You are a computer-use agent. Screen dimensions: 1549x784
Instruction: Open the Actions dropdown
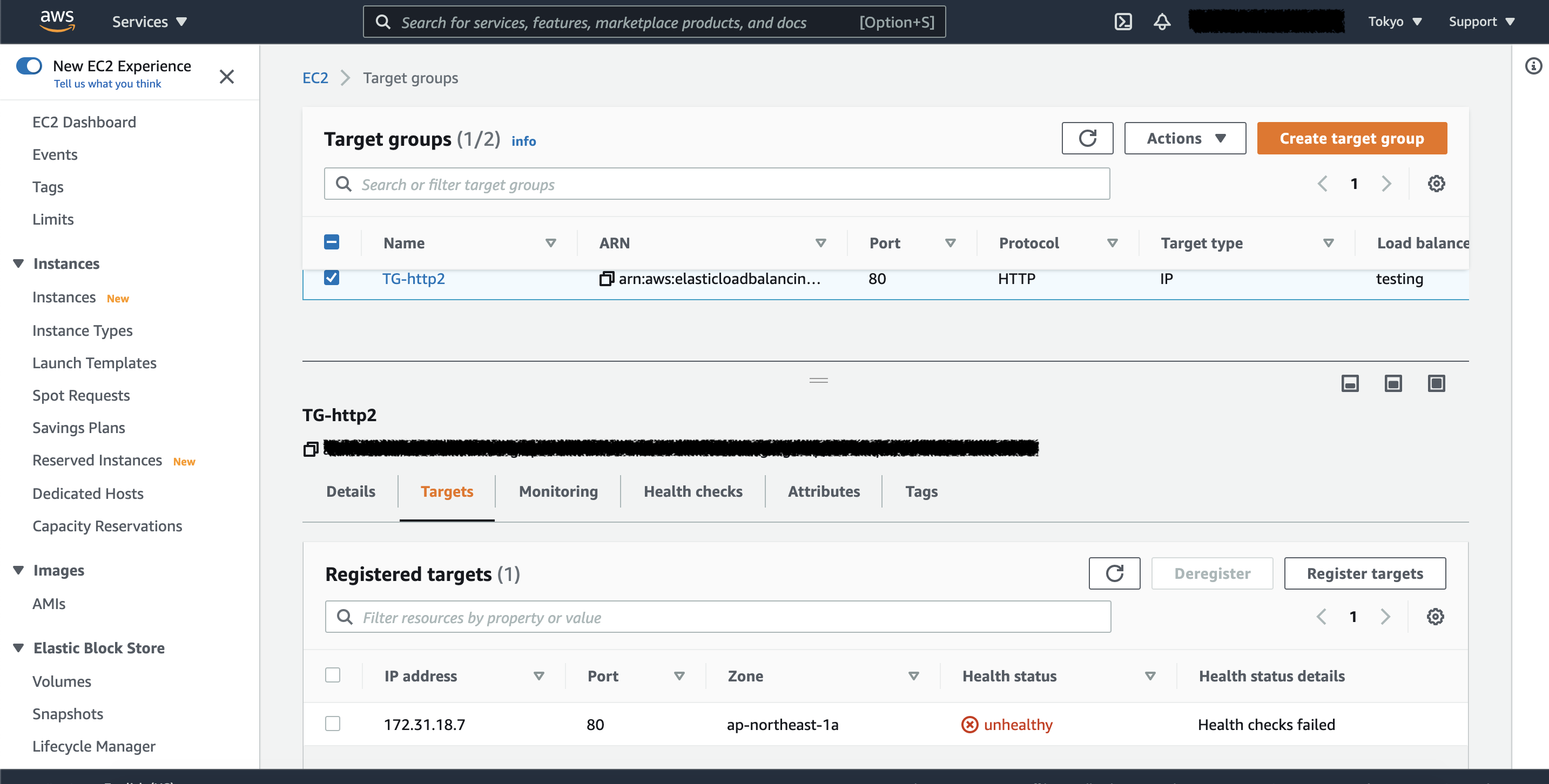(1184, 138)
